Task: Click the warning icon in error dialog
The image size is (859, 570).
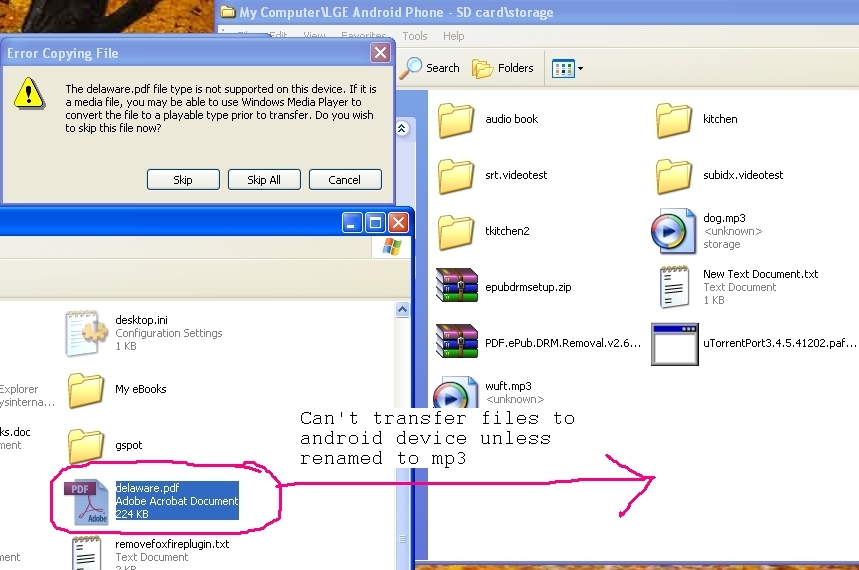Action: tap(29, 93)
